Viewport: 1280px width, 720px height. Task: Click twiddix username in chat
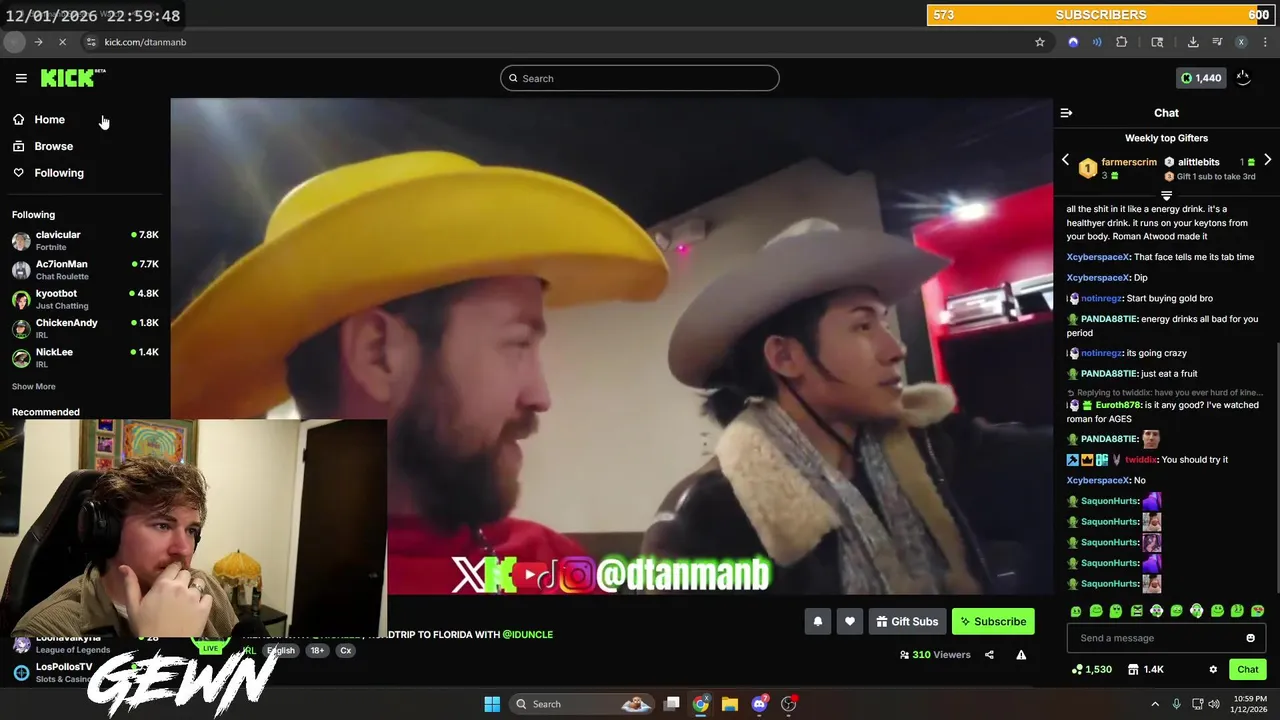click(x=1140, y=460)
